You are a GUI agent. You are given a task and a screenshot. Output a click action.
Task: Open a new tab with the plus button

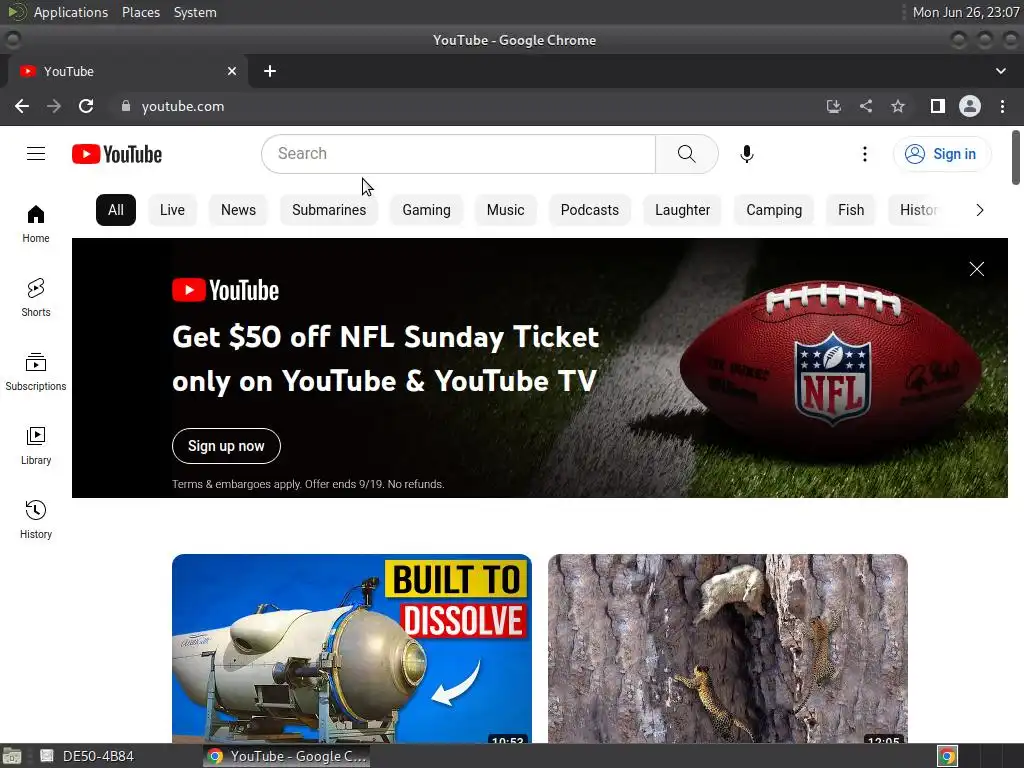pyautogui.click(x=270, y=71)
